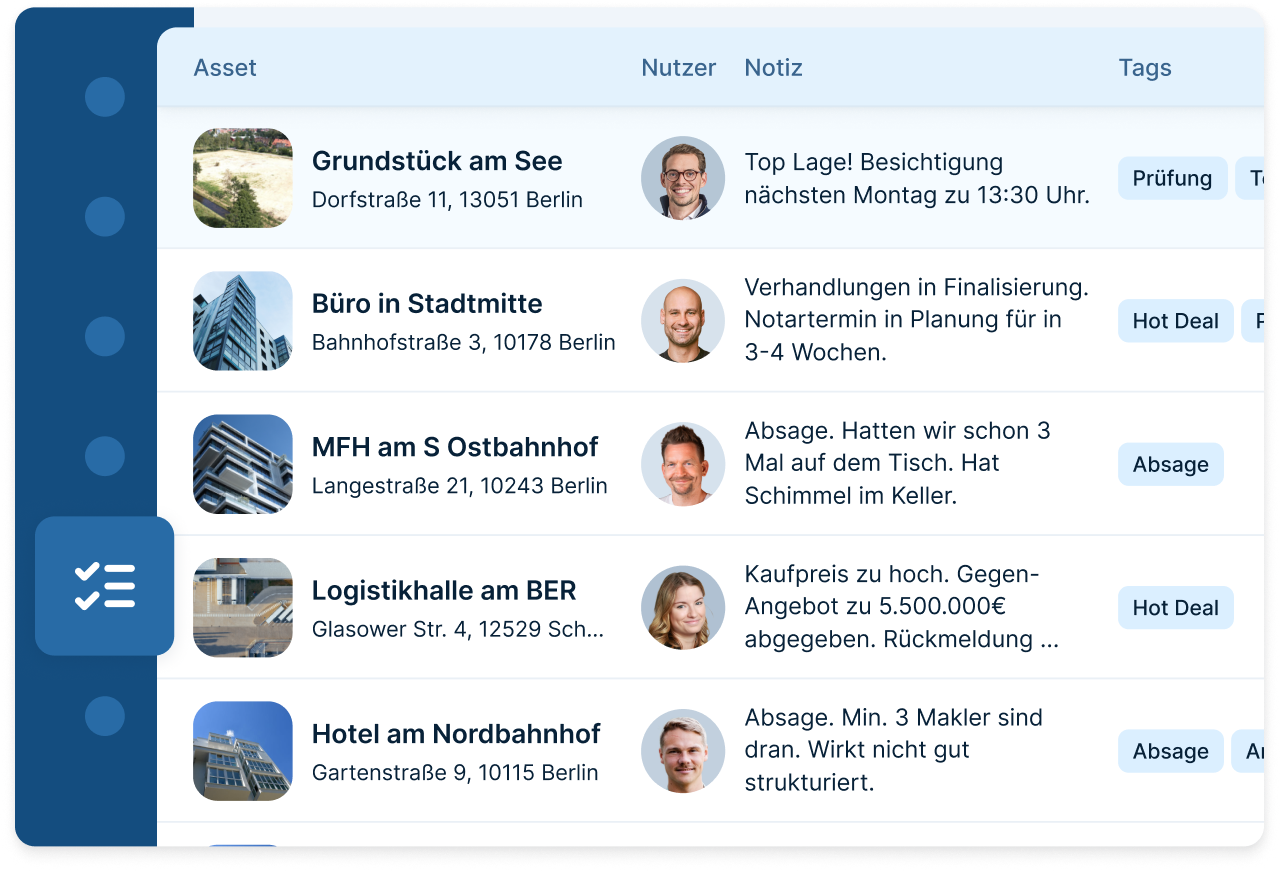Image resolution: width=1281 pixels, height=871 pixels.
Task: Click user avatar in MFH am S Ostbahnhof row
Action: coord(683,464)
